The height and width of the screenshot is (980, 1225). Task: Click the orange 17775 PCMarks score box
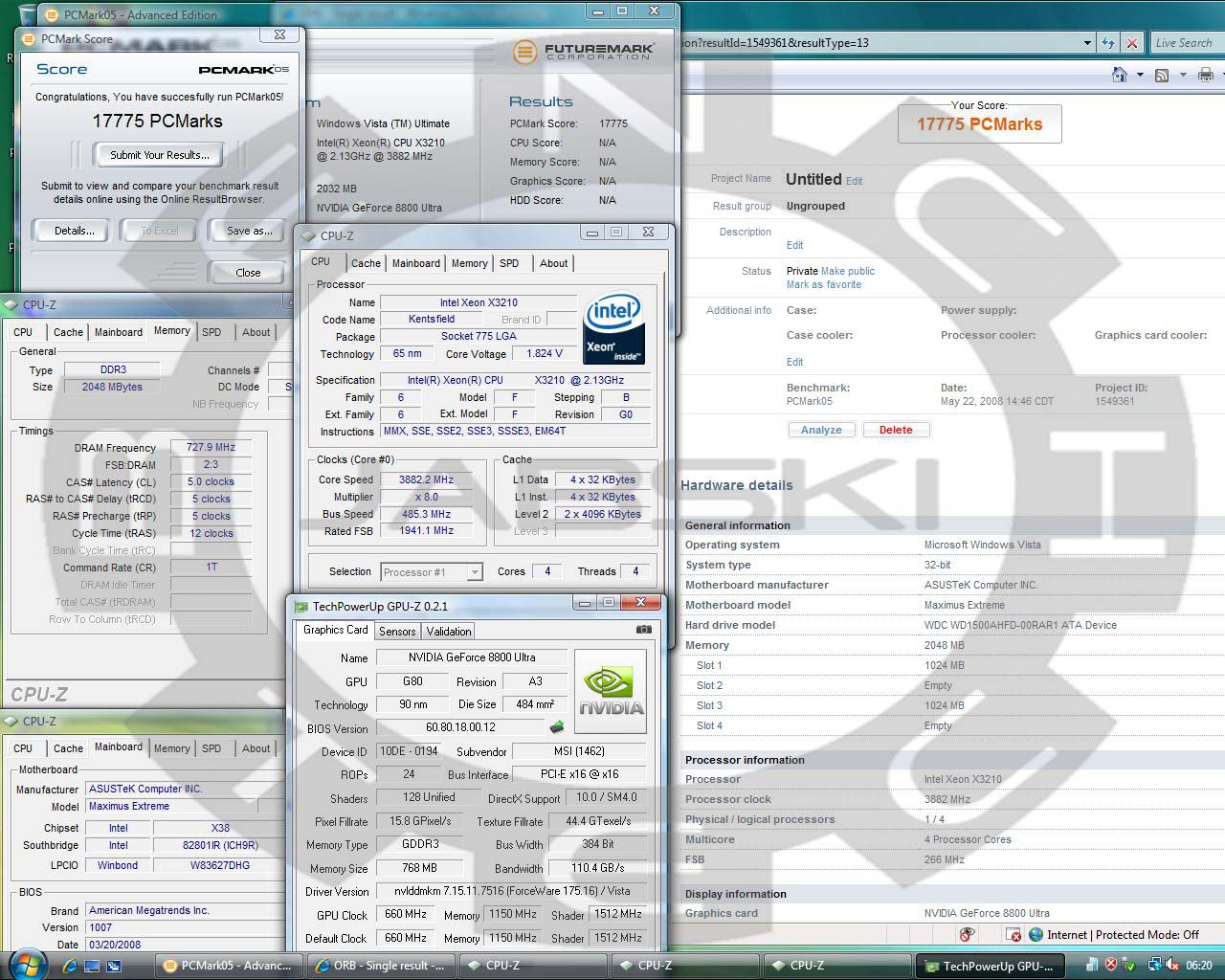[979, 123]
